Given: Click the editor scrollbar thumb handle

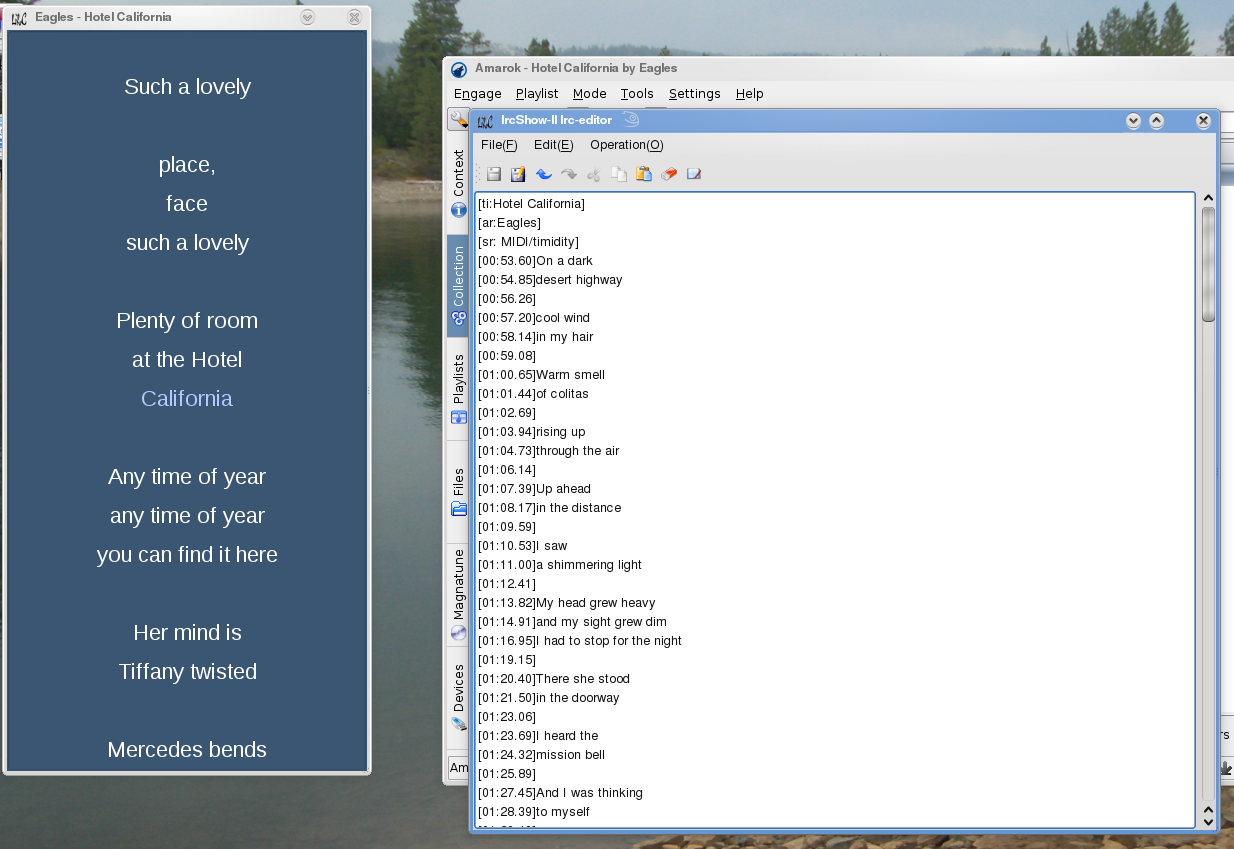Looking at the screenshot, I should click(1208, 264).
